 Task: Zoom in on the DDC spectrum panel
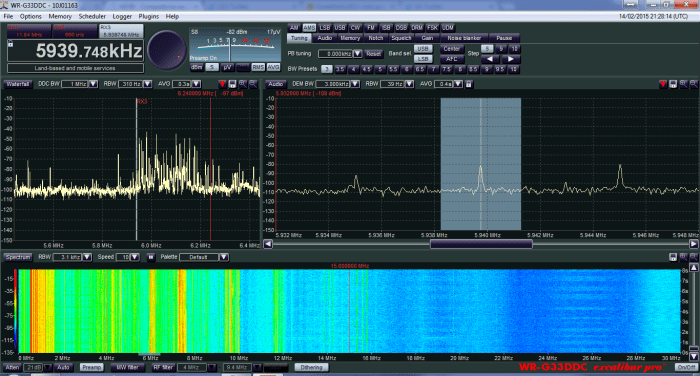click(x=242, y=84)
